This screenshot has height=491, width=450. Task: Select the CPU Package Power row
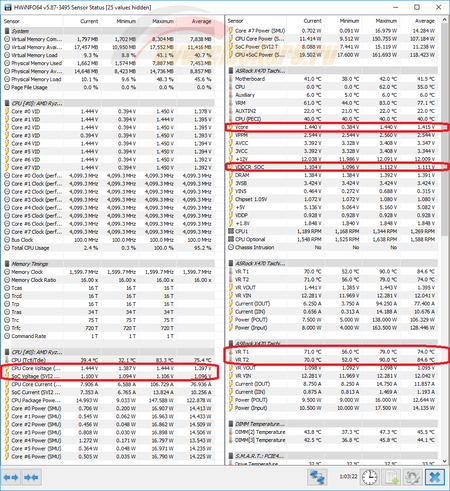tap(109, 400)
